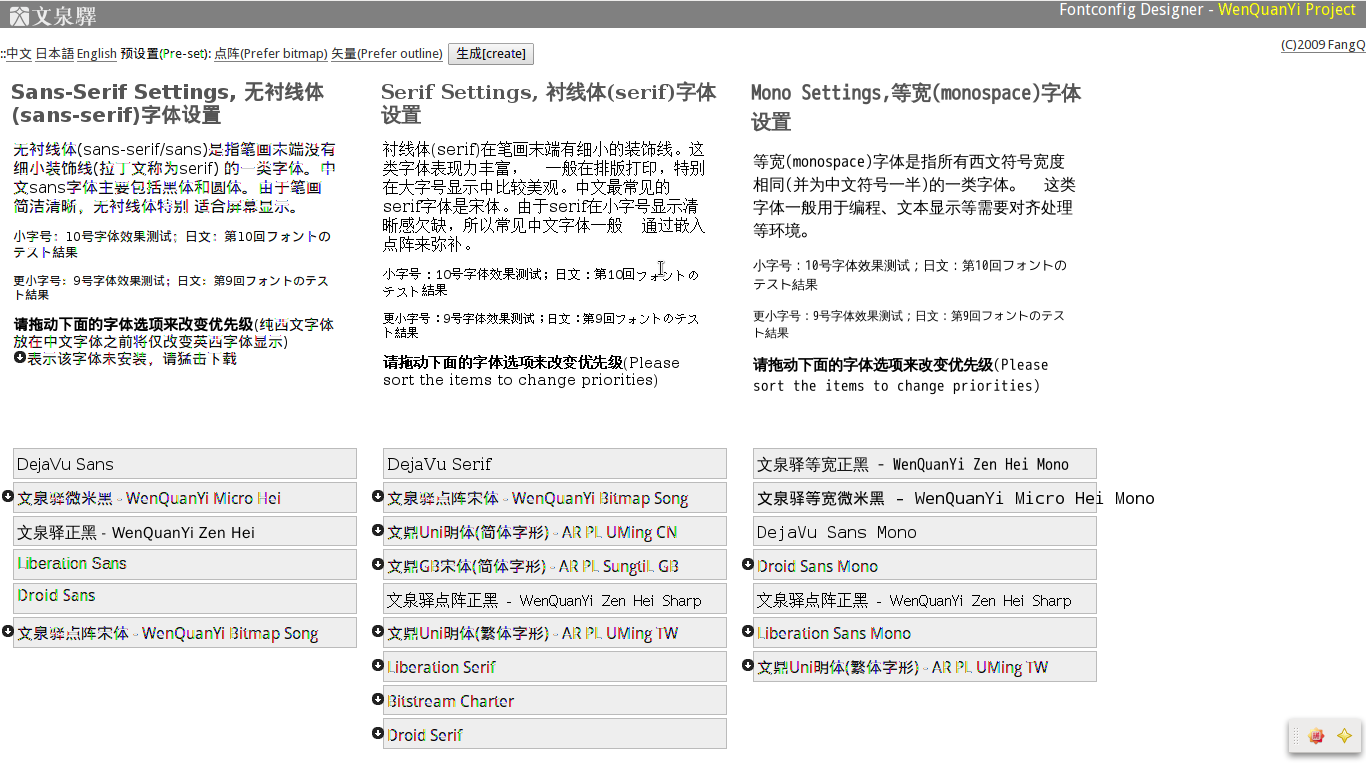Click download icon beside Droid Sans Mono

click(748, 564)
